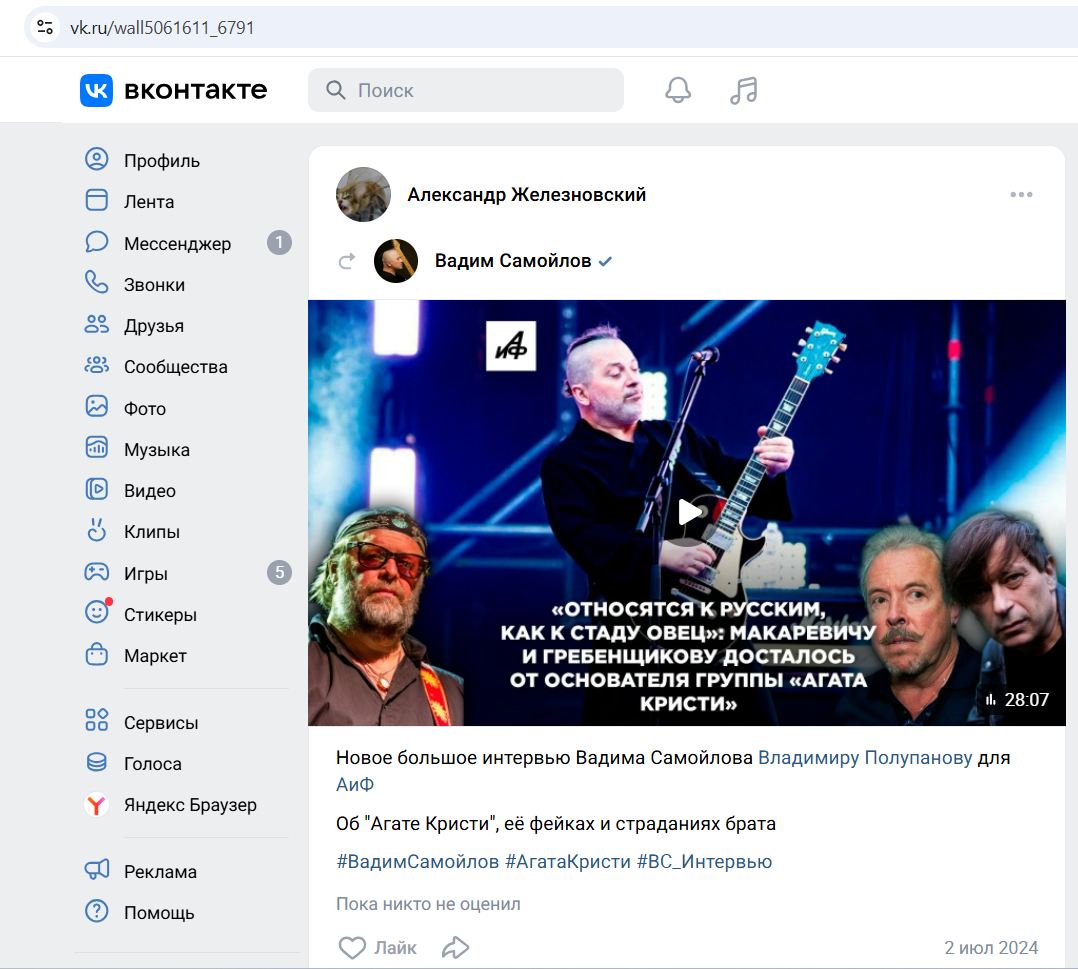Screen dimensions: 1078x969
Task: Select Друзья in the sidebar
Action: (154, 326)
